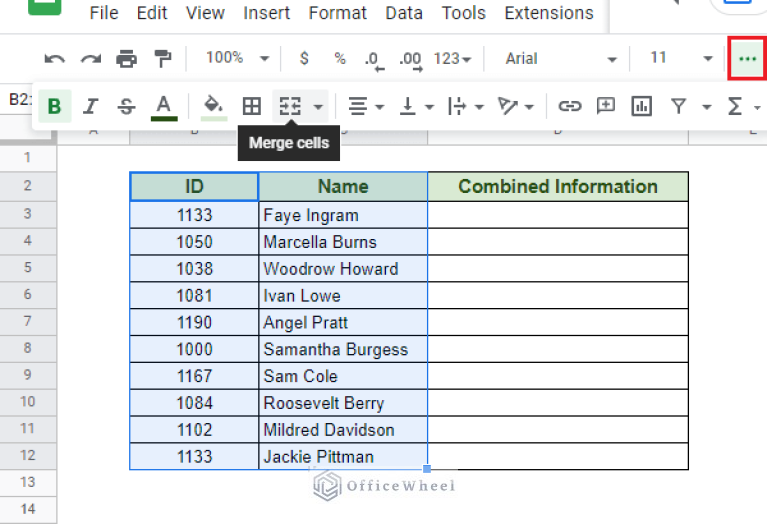The image size is (767, 524).
Task: Expand filter views arrow
Action: [x=706, y=106]
